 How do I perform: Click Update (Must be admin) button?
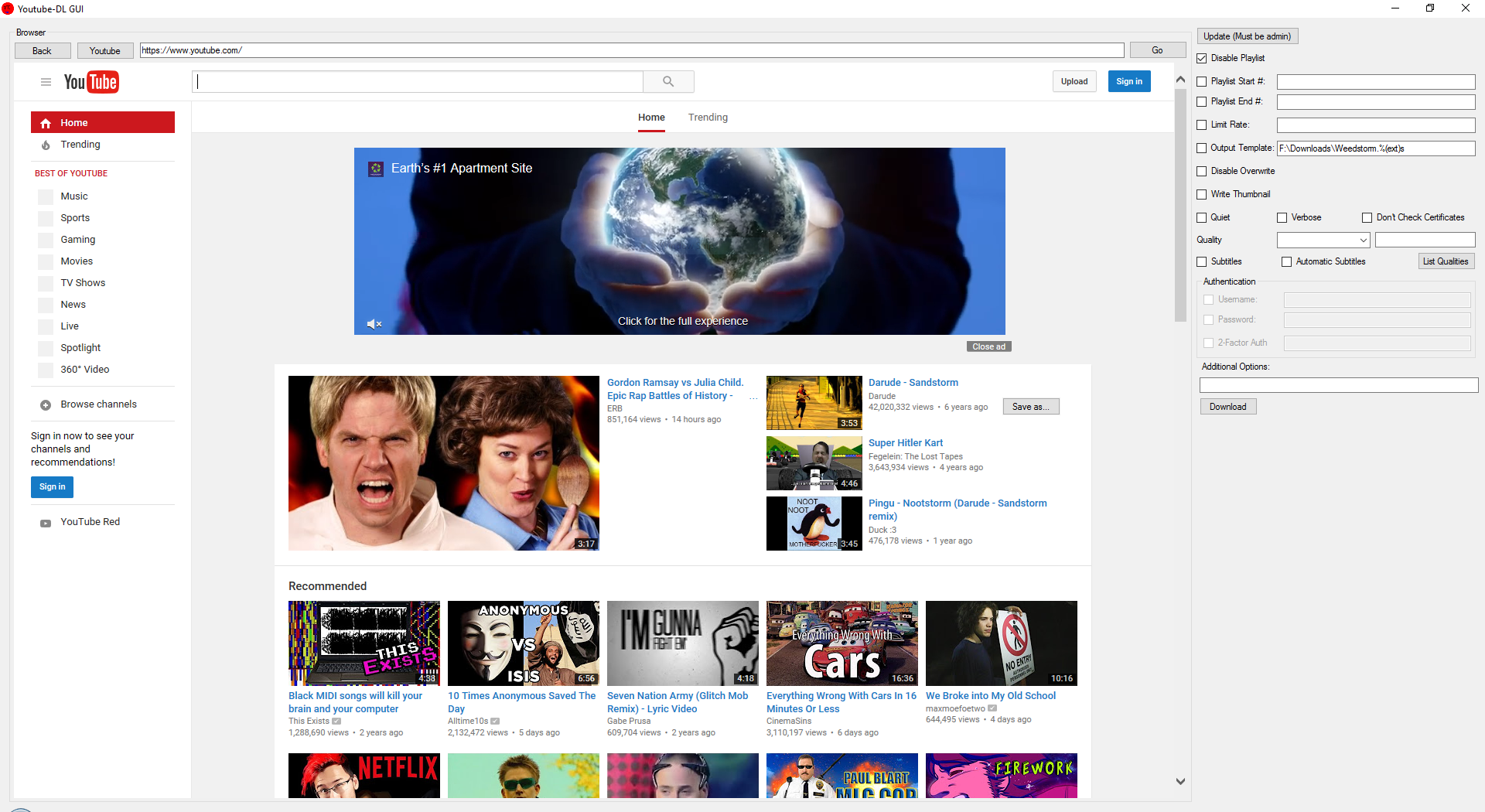click(x=1248, y=36)
